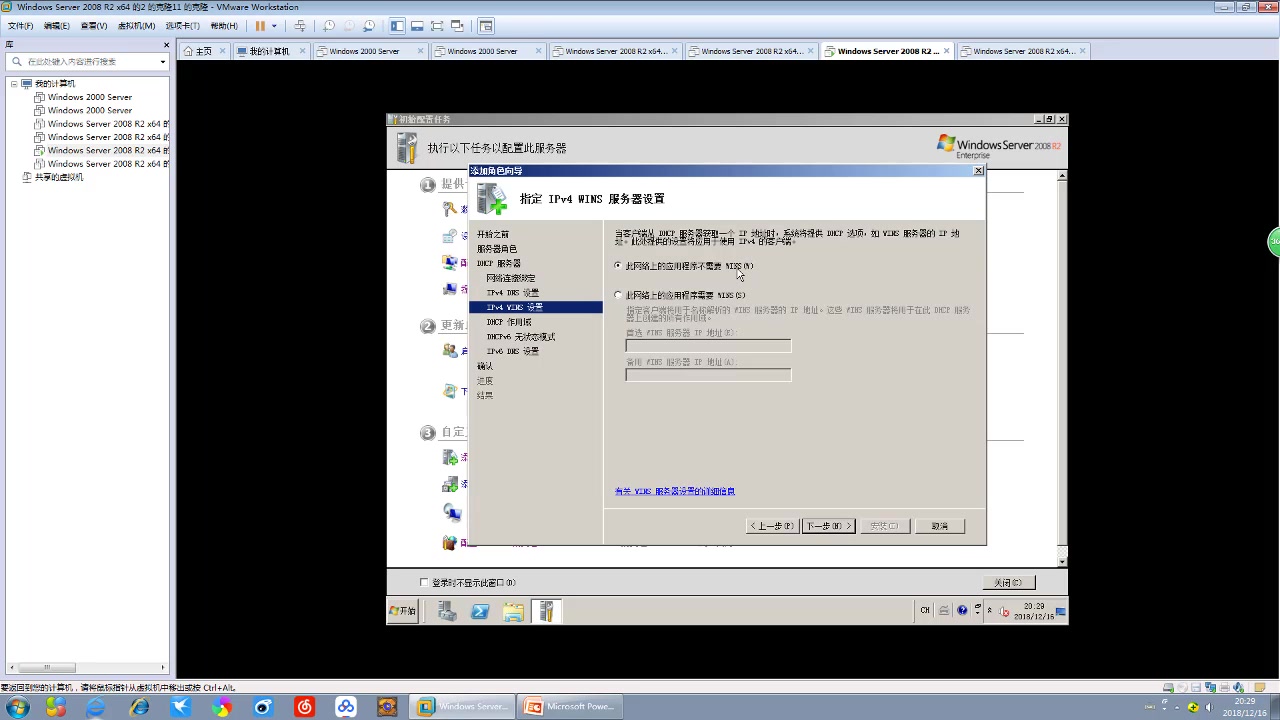The height and width of the screenshot is (720, 1280).
Task: Close the Add Roles Wizard dialog
Action: point(978,171)
